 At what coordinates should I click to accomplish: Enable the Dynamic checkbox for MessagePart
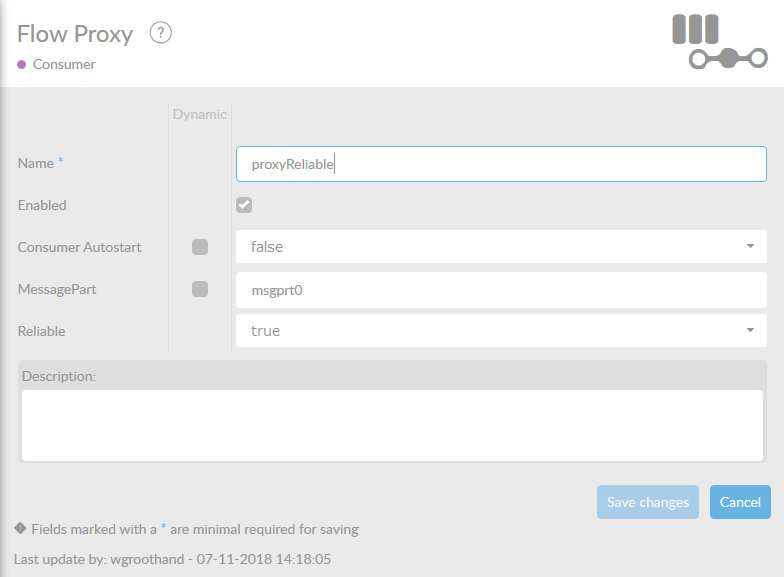(200, 289)
